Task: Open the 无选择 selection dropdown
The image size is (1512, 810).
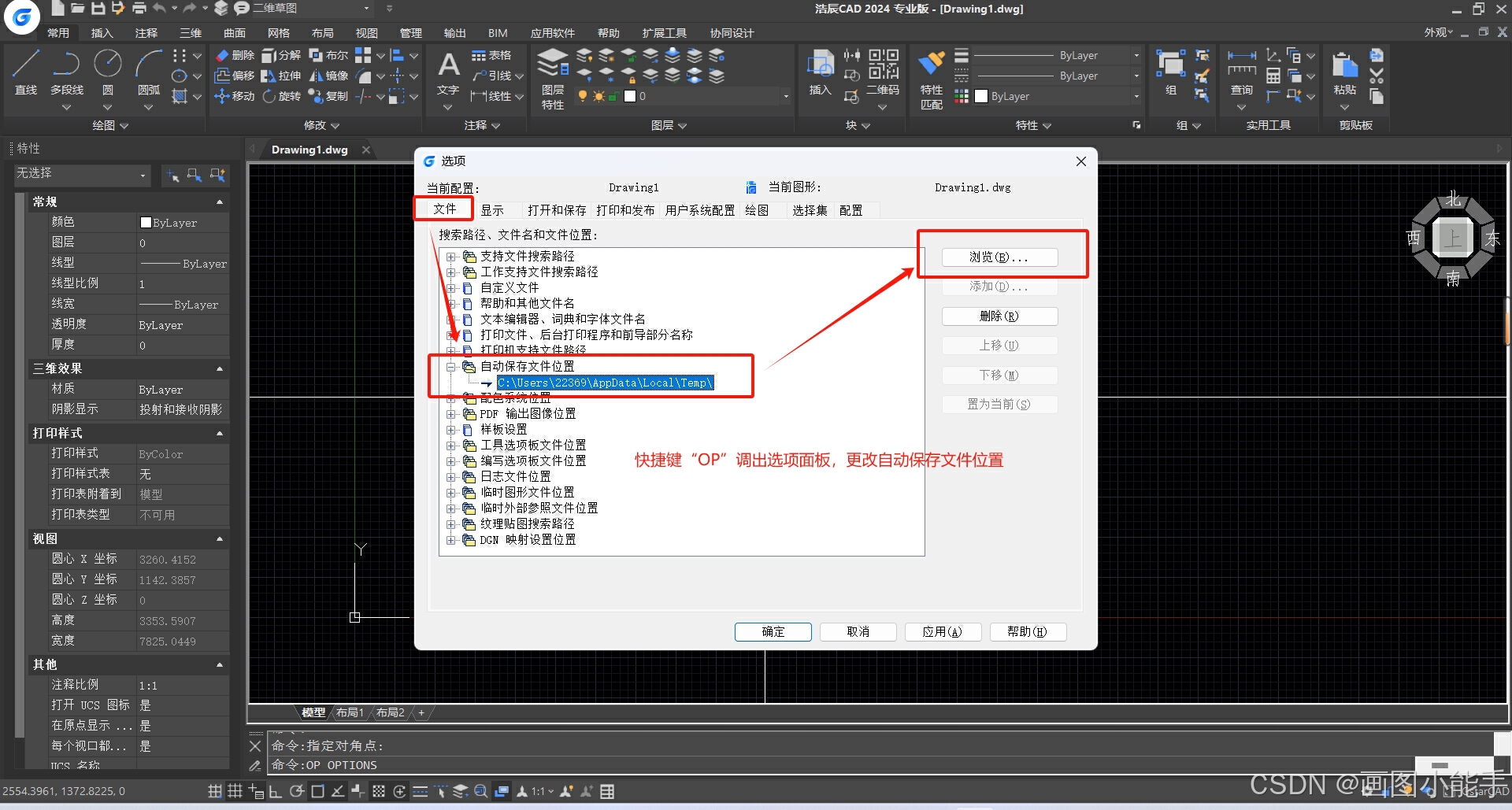Action: click(82, 174)
